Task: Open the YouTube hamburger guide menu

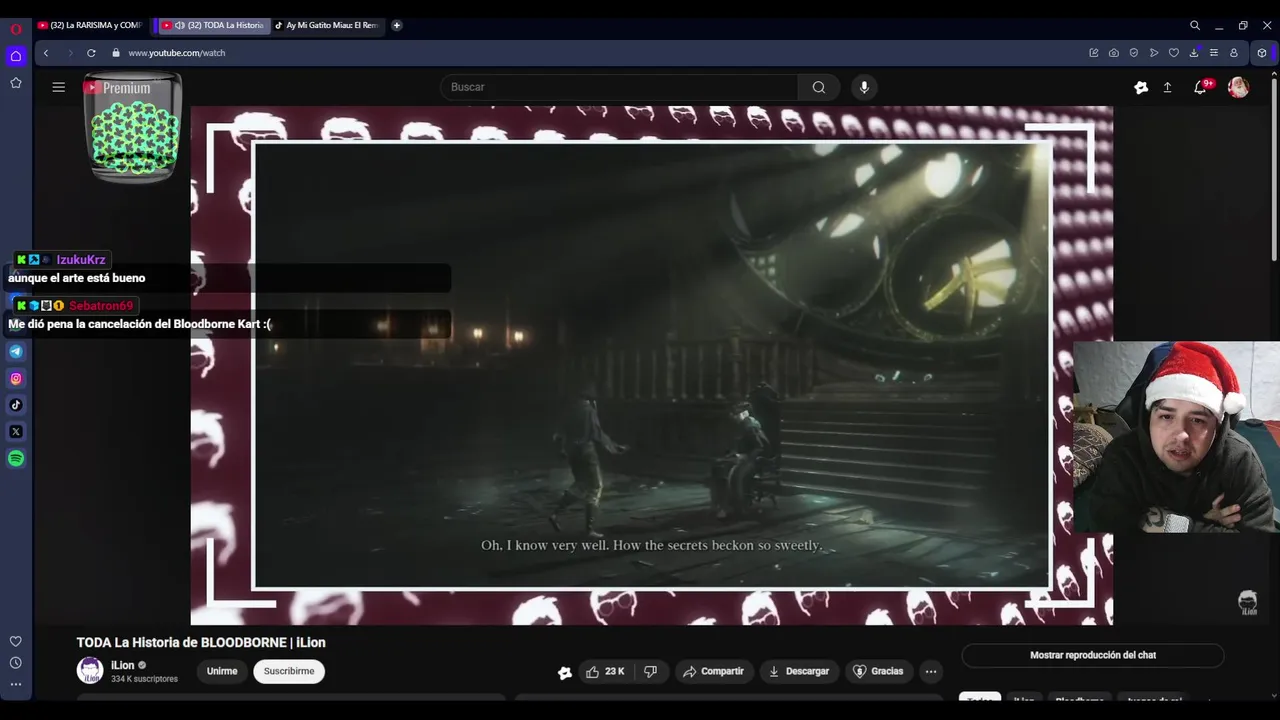Action: (59, 87)
